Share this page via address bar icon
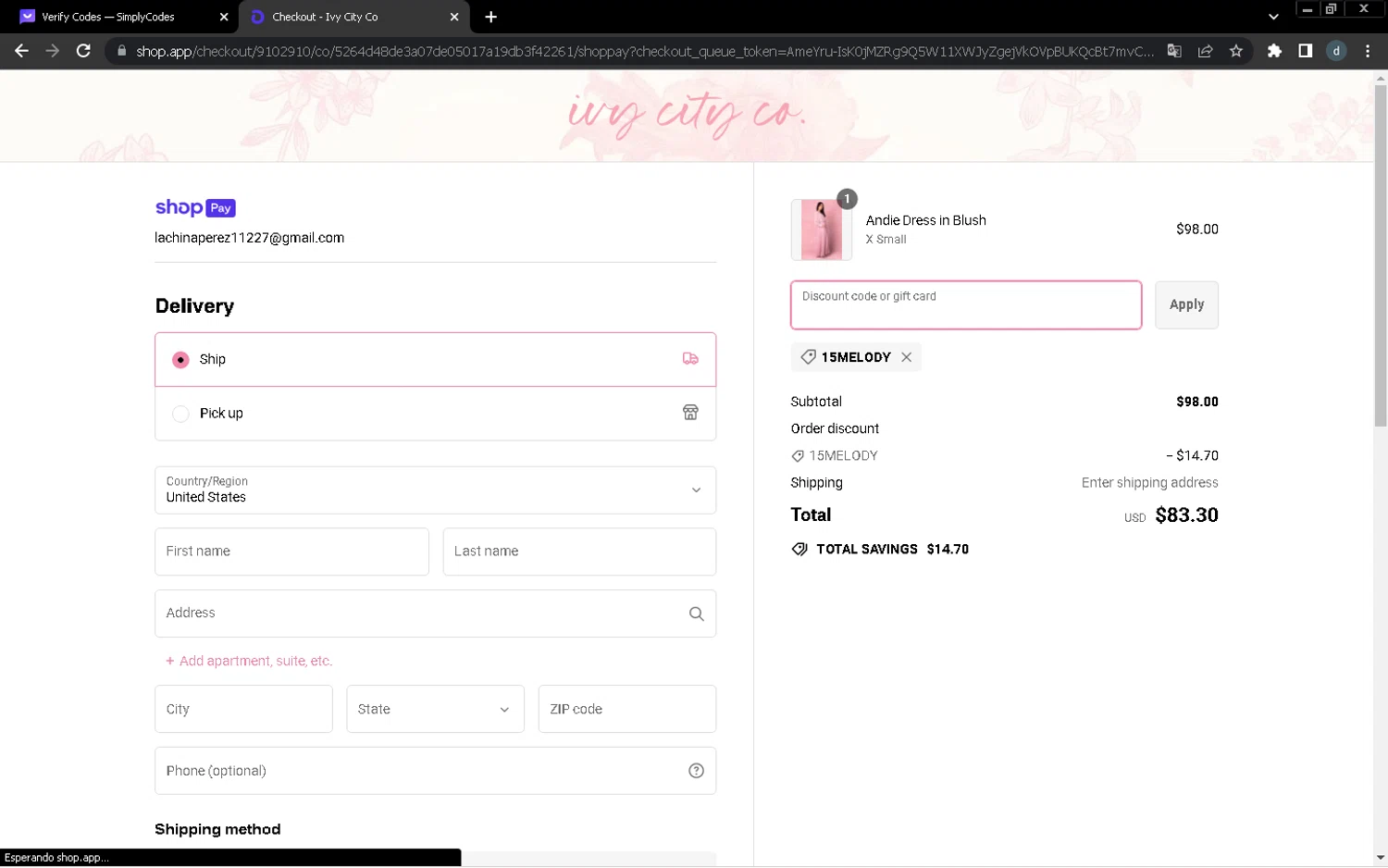The width and height of the screenshot is (1388, 868). (x=1205, y=51)
